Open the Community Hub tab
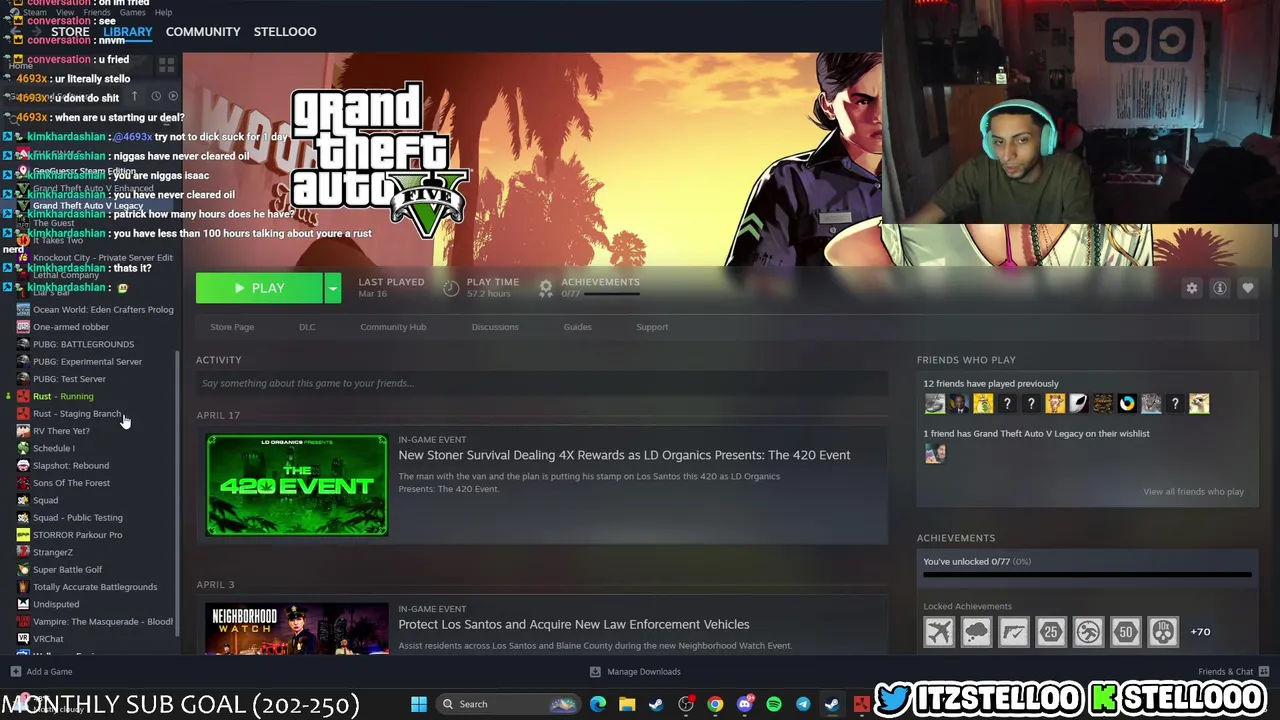1280x720 pixels. [393, 327]
